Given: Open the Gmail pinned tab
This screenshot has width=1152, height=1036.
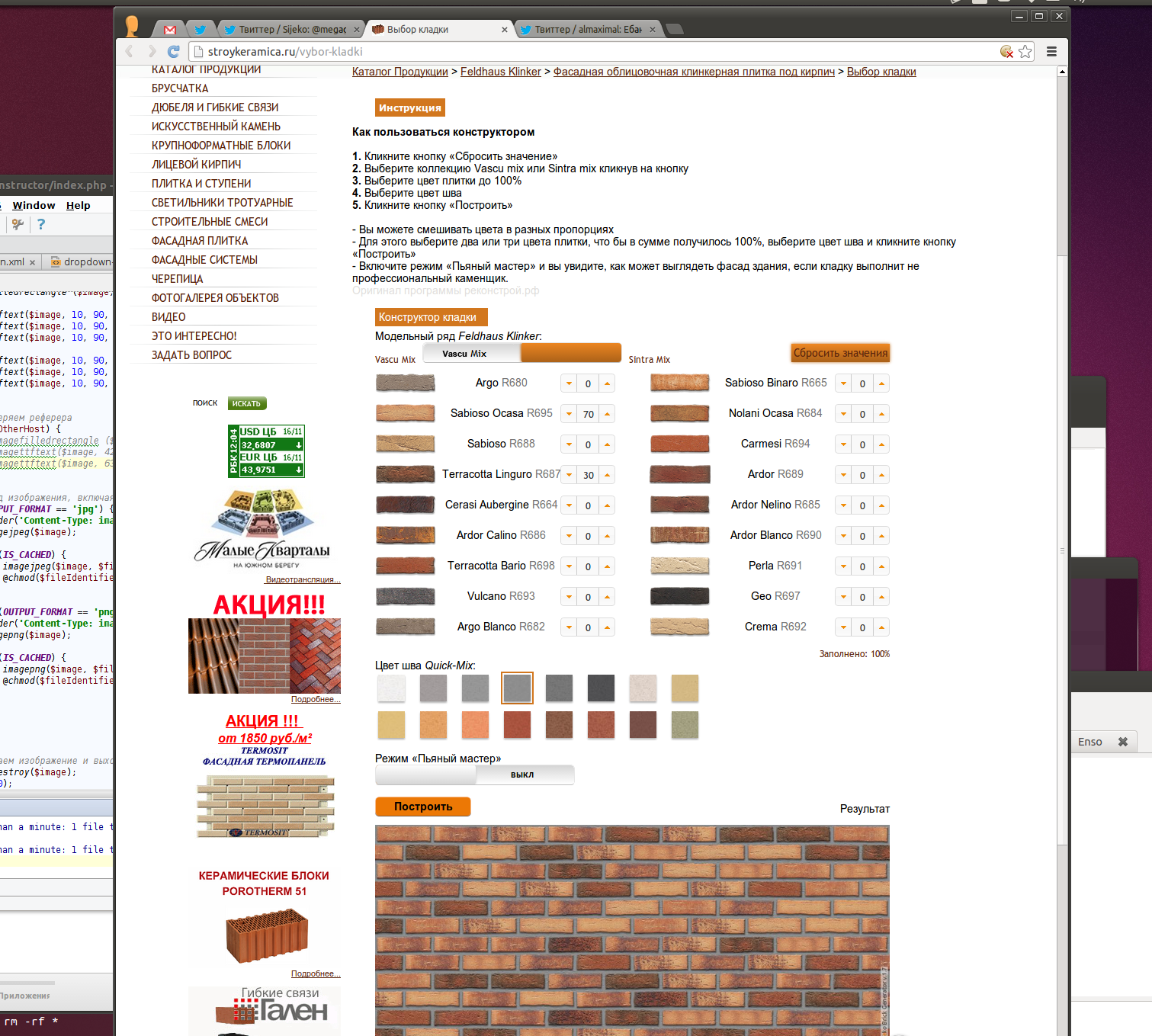Looking at the screenshot, I should (170, 30).
